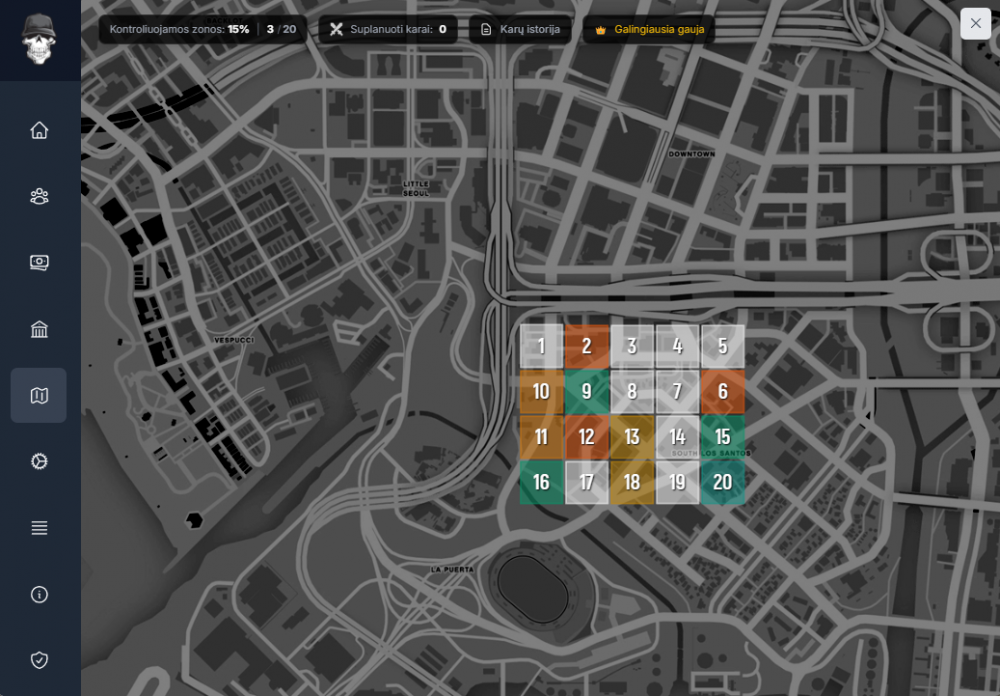The width and height of the screenshot is (1000, 696).
Task: Select orange zone 6
Action: (x=723, y=391)
